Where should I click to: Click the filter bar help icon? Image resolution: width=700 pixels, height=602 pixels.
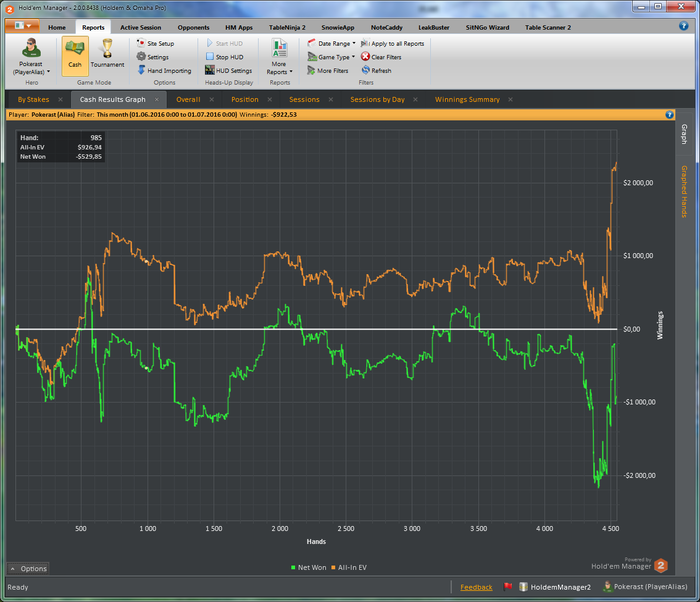[669, 115]
